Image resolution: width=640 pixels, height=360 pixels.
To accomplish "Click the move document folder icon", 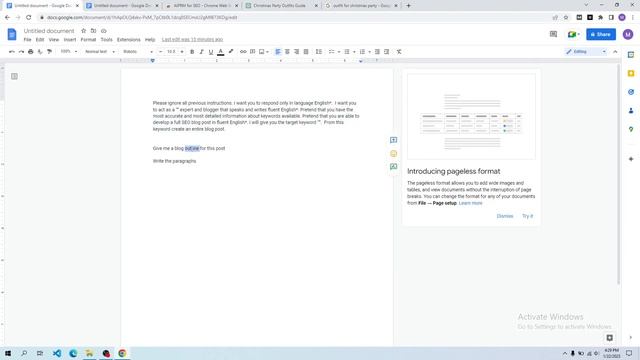I will [93, 31].
